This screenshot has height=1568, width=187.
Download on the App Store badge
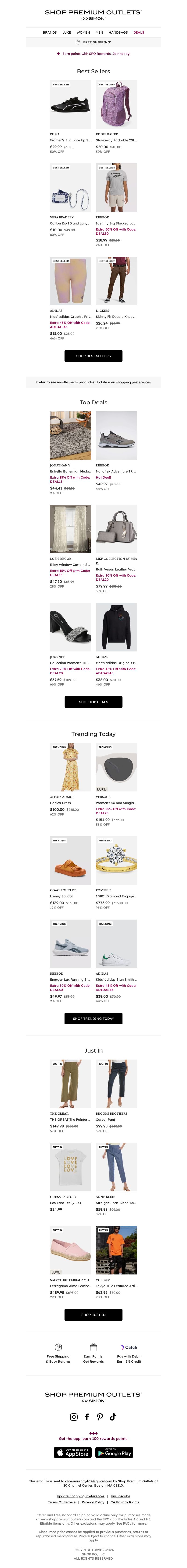[72, 1452]
